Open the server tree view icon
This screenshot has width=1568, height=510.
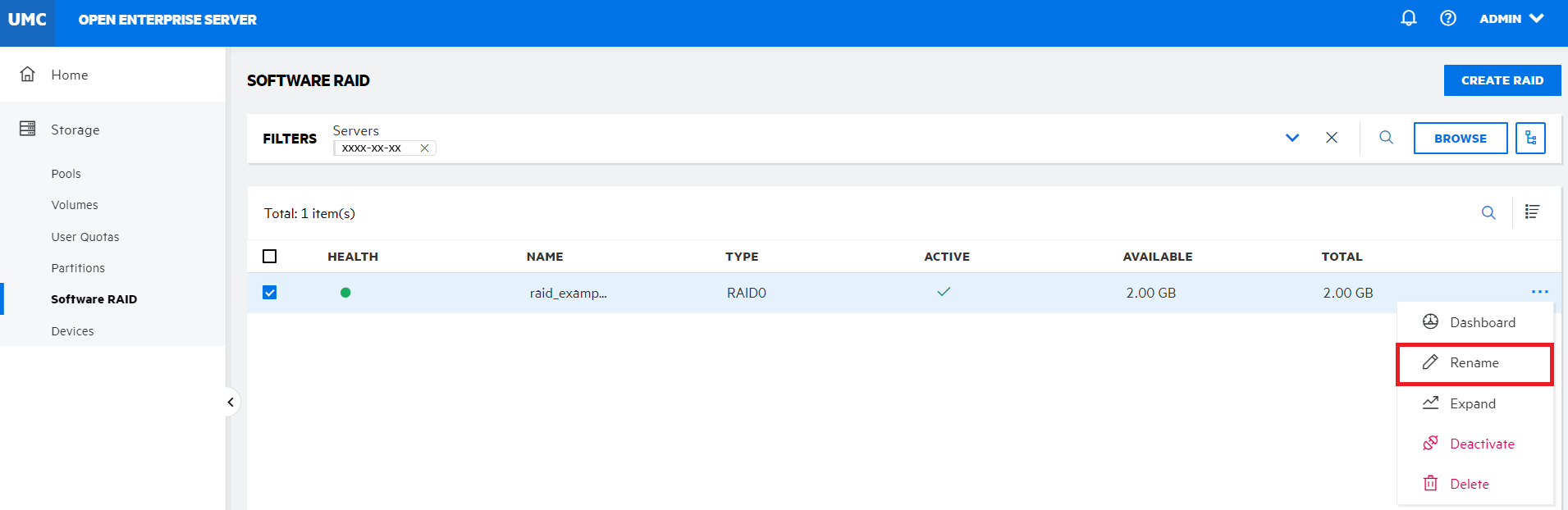click(x=1530, y=138)
